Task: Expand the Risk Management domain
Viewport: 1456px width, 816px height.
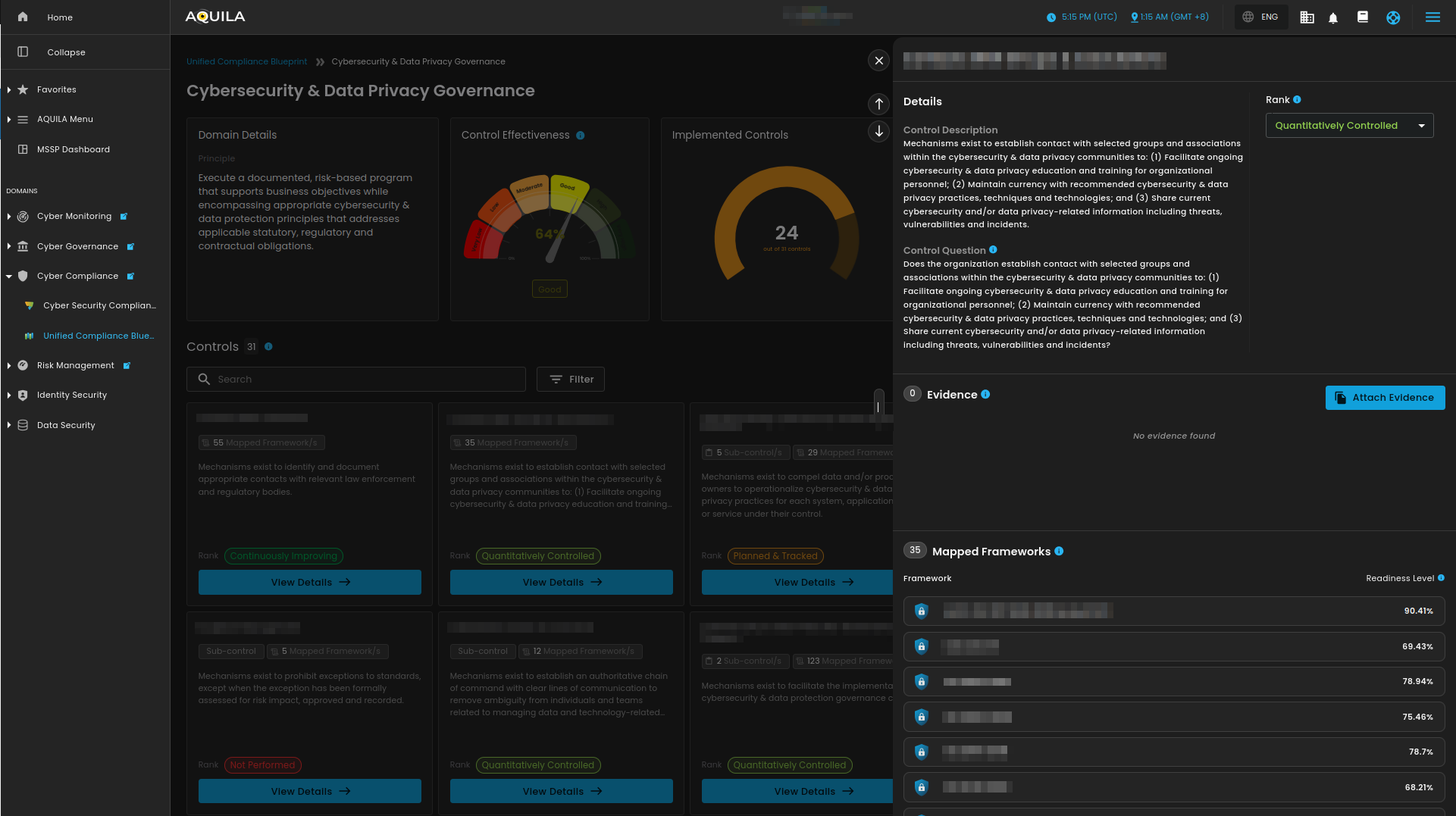Action: [x=9, y=365]
